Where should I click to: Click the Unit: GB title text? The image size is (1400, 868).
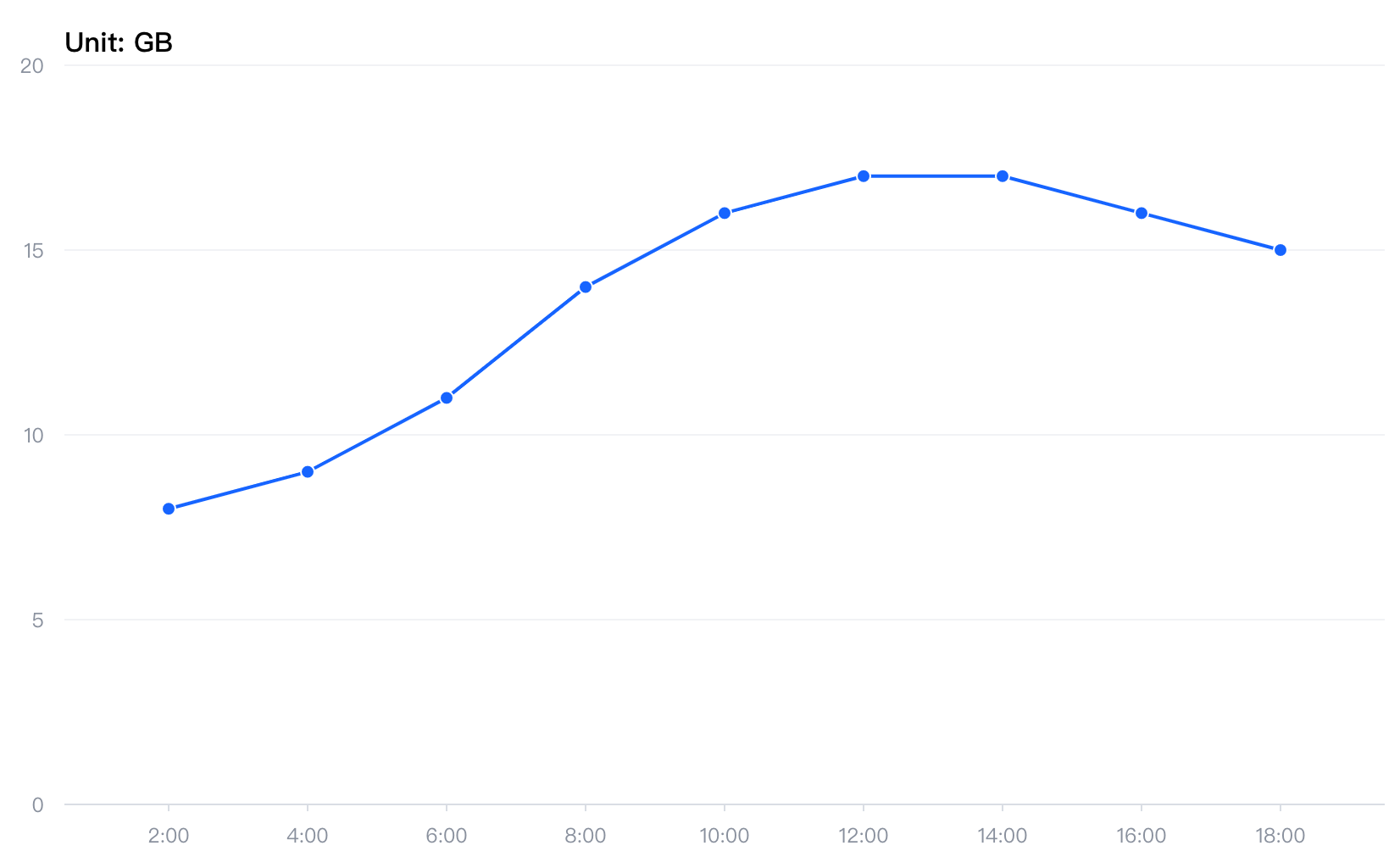pos(119,42)
